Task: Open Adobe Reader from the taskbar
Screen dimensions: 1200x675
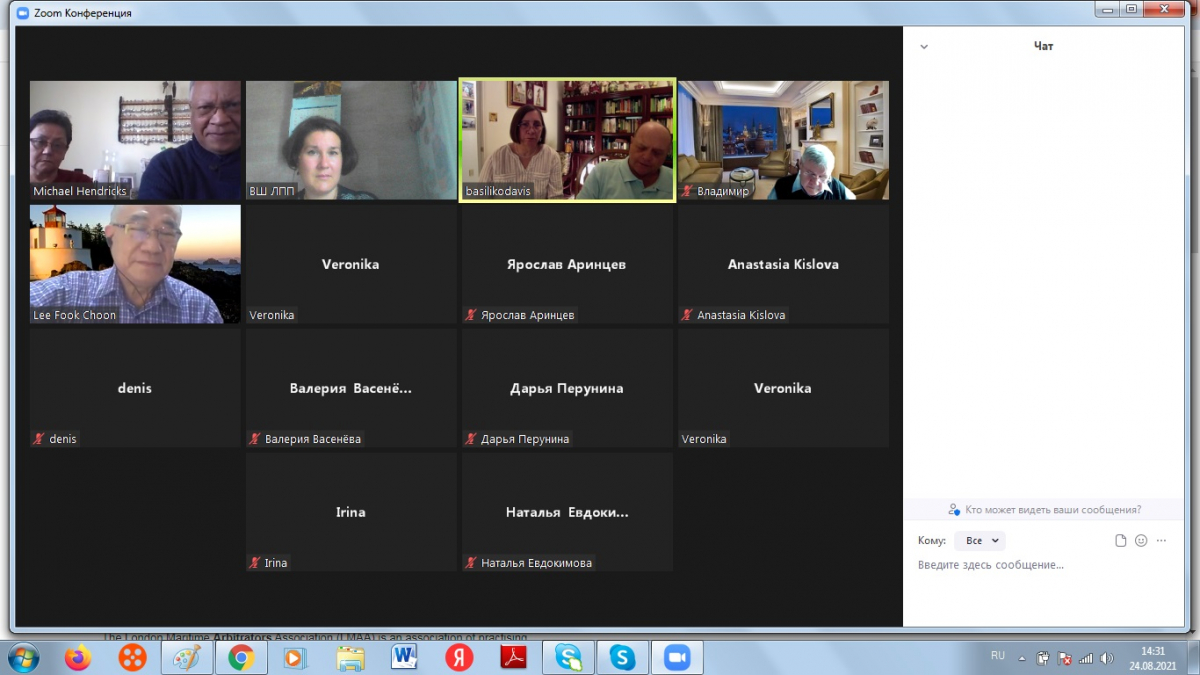Action: [x=513, y=658]
